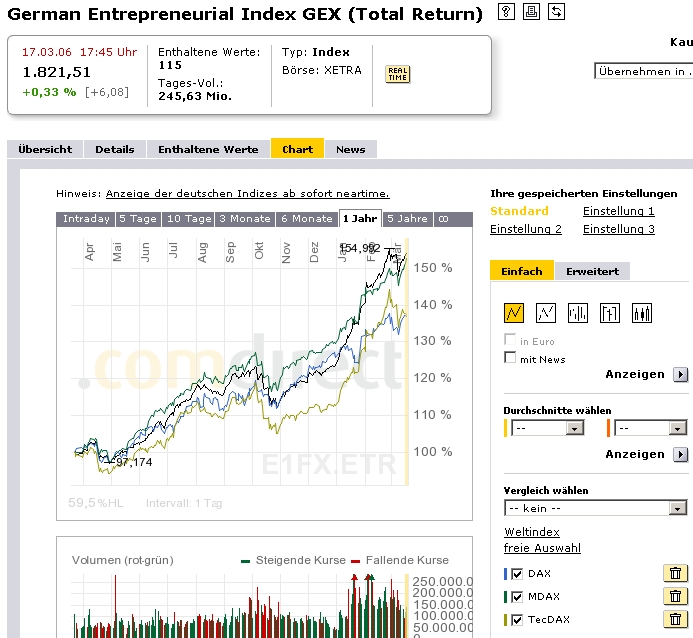693x638 pixels.
Task: Open the first moving average dropdown
Action: point(548,428)
